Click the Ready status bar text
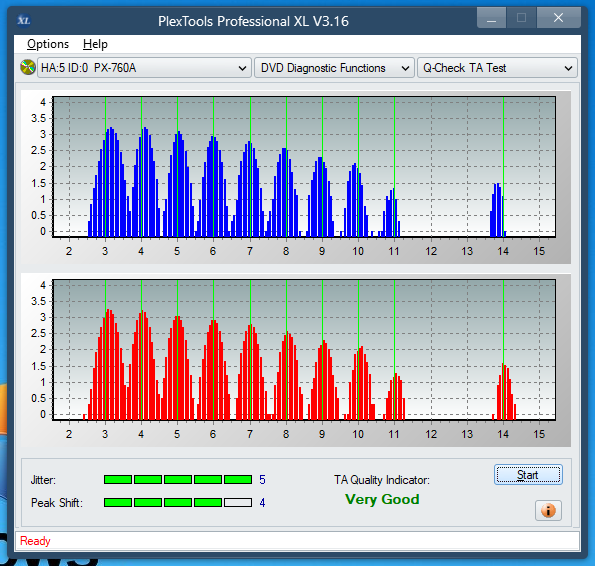The height and width of the screenshot is (566, 595). coord(35,541)
